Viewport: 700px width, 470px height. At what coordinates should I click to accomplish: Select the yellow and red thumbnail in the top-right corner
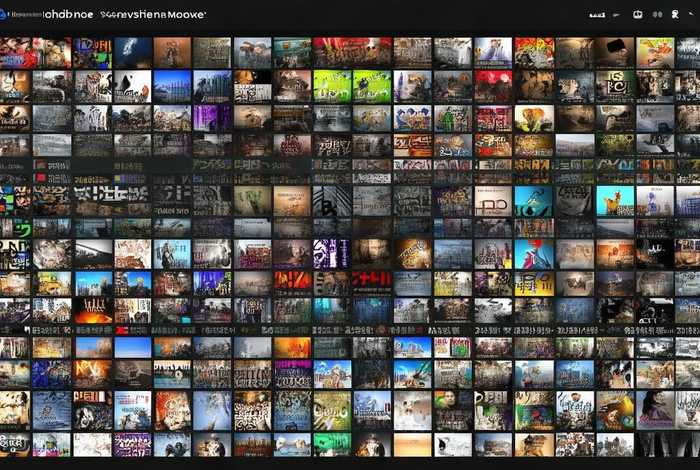(656, 52)
